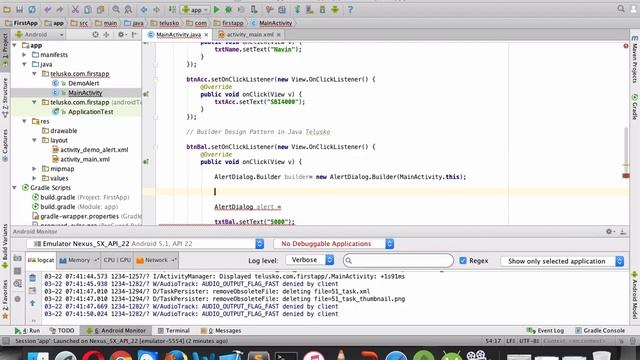Open the TODO tool window
Viewport: 640px width, 360px height.
point(62,331)
